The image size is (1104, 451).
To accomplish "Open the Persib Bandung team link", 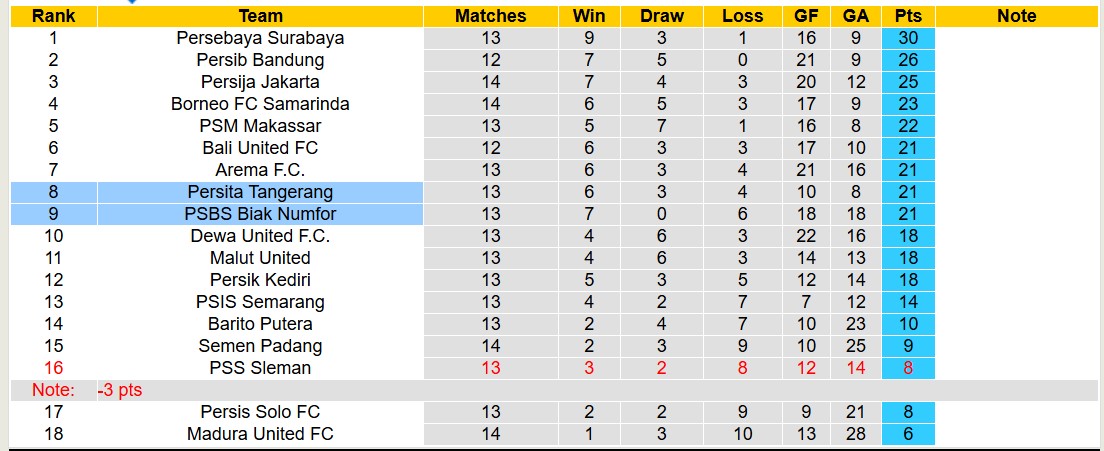I will [x=260, y=60].
